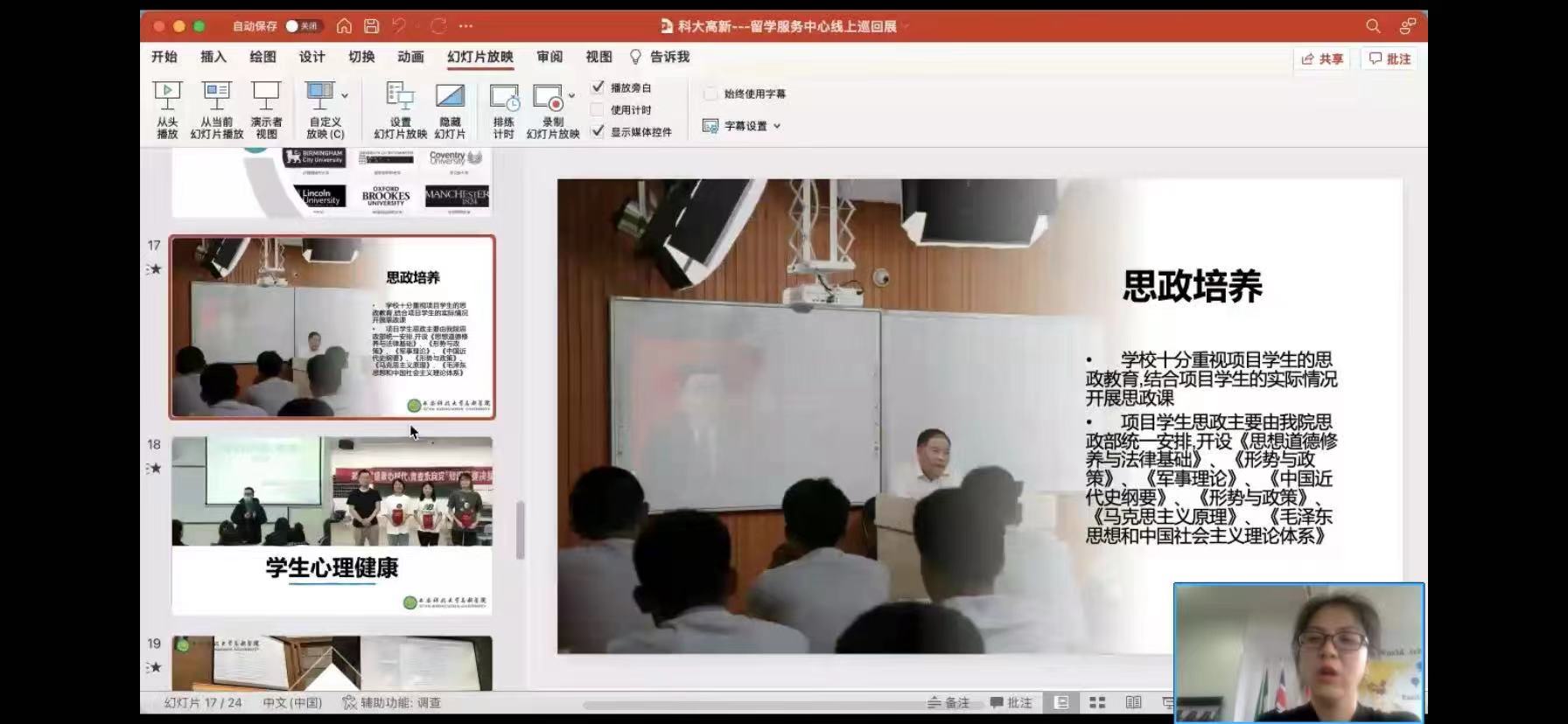Image resolution: width=1568 pixels, height=724 pixels.
Task: Click 排练计时 (Rehearse Timings) icon
Action: tap(503, 98)
